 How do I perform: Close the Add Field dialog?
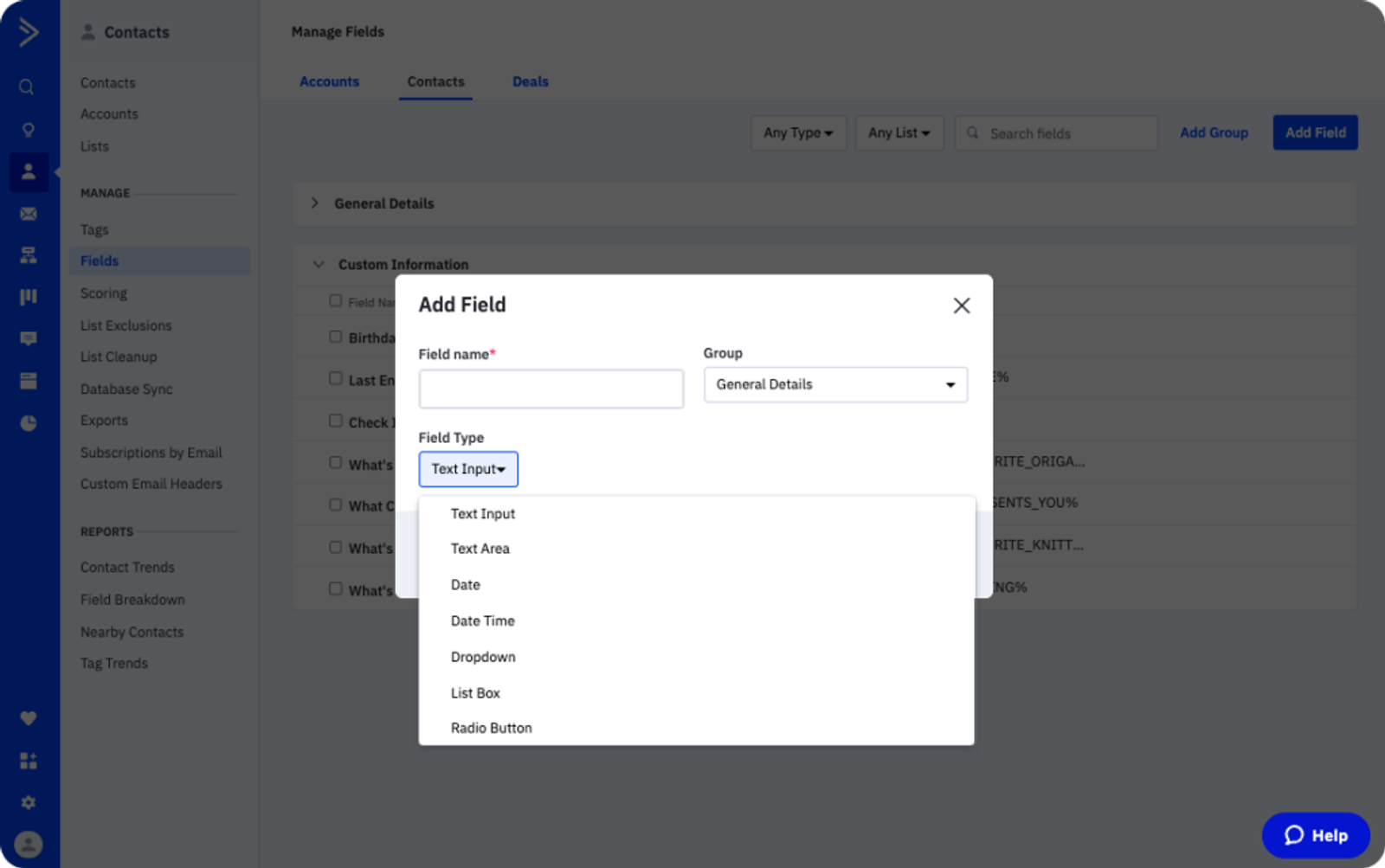[961, 305]
